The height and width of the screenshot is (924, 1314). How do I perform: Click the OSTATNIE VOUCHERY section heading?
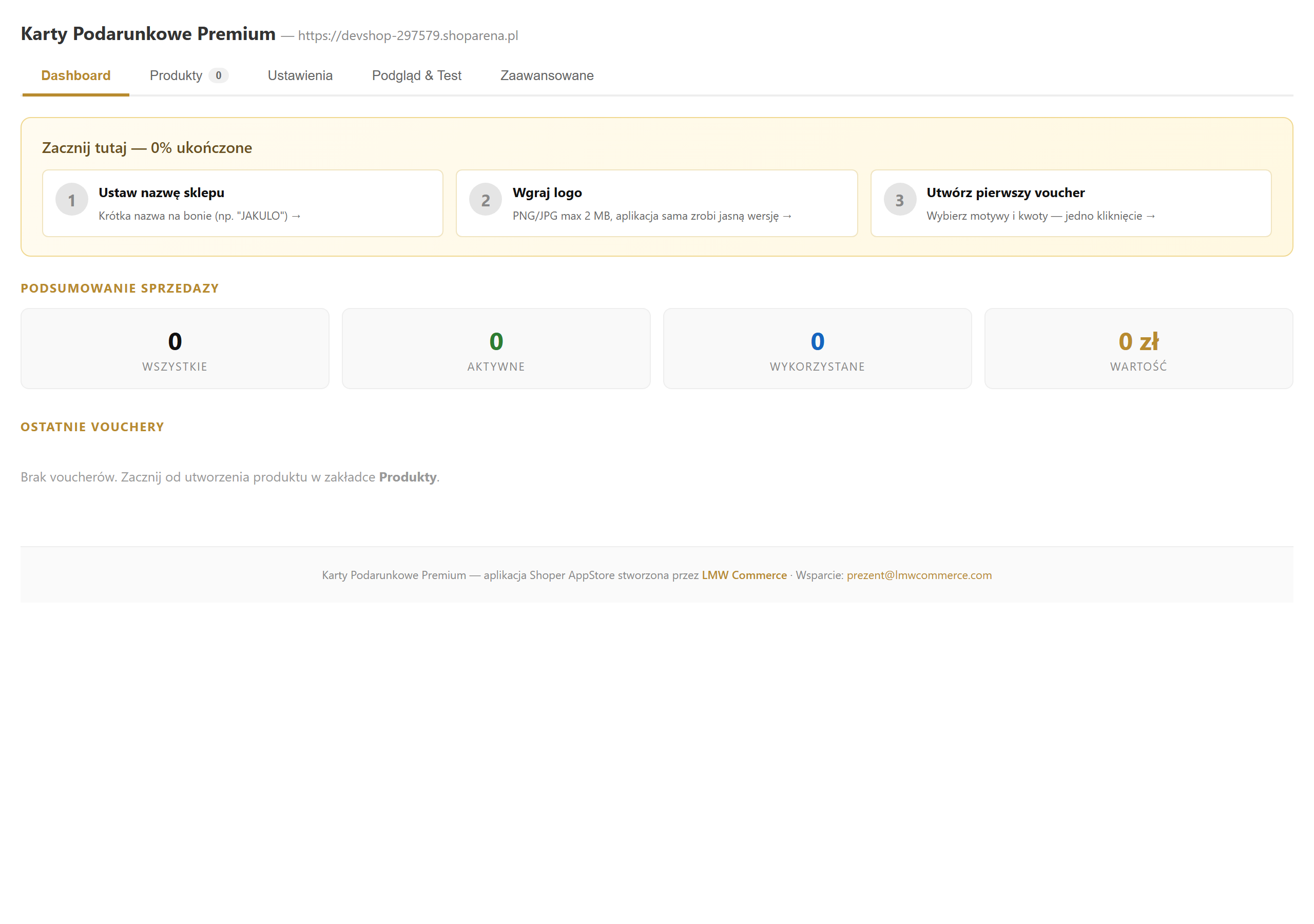(93, 427)
